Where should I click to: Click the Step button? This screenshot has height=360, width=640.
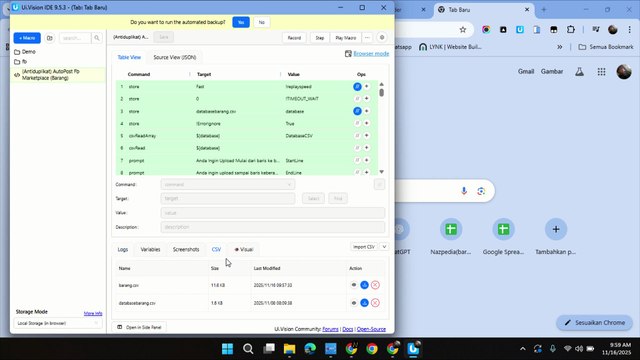[x=320, y=38]
